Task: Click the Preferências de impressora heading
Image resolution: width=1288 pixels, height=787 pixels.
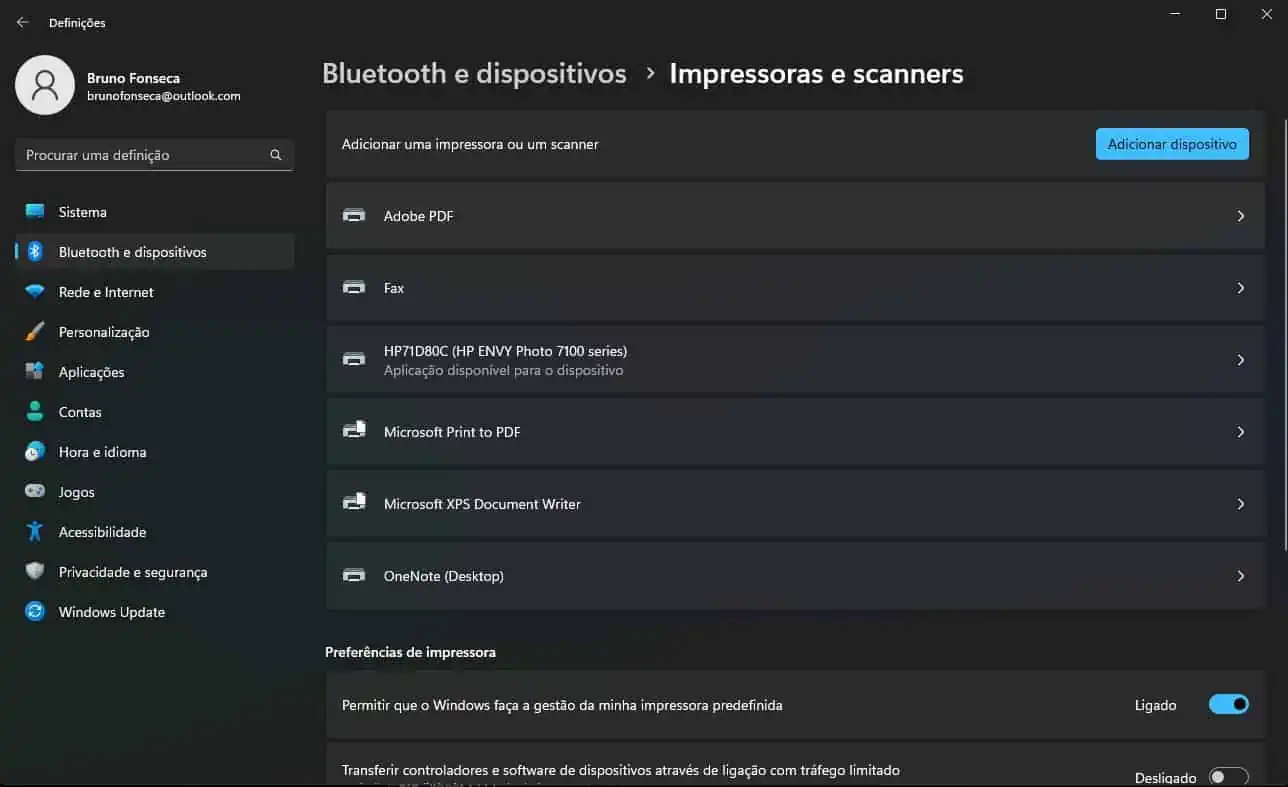Action: pos(410,652)
